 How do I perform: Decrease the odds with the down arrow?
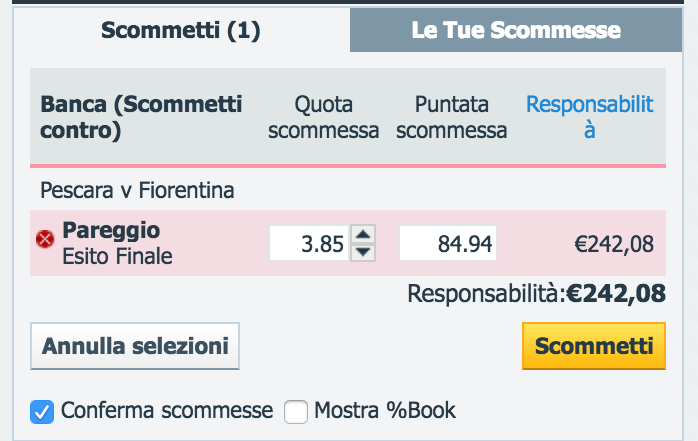pyautogui.click(x=363, y=252)
